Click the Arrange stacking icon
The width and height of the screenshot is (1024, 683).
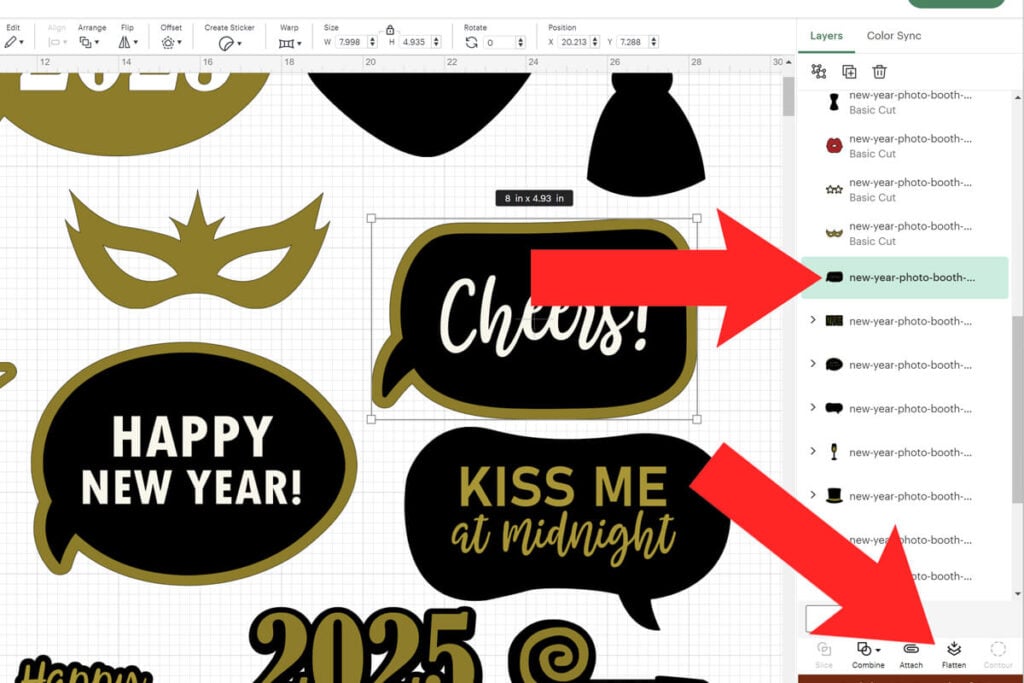coord(85,42)
